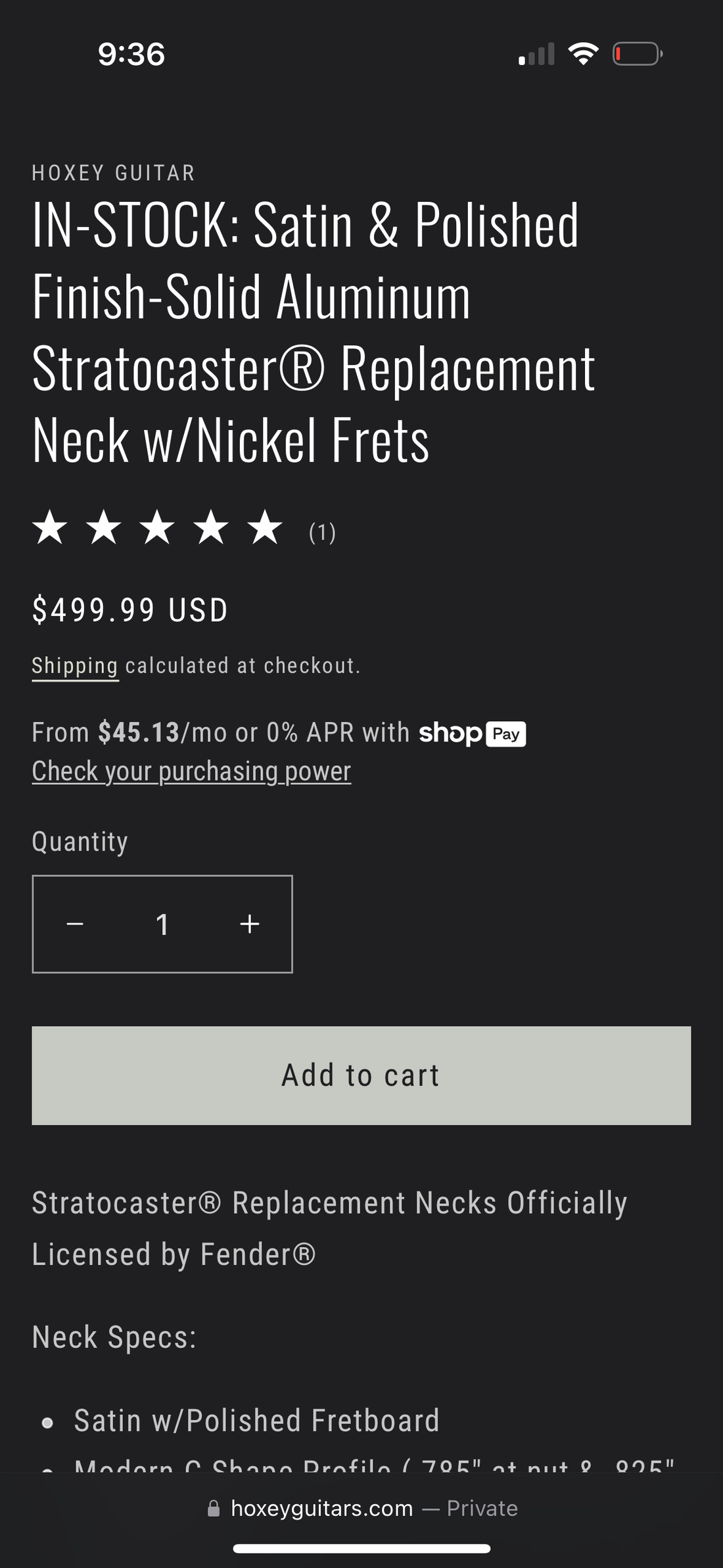This screenshot has height=1568, width=723.
Task: Tap the 9:36 clock in status bar
Action: pyautogui.click(x=131, y=54)
